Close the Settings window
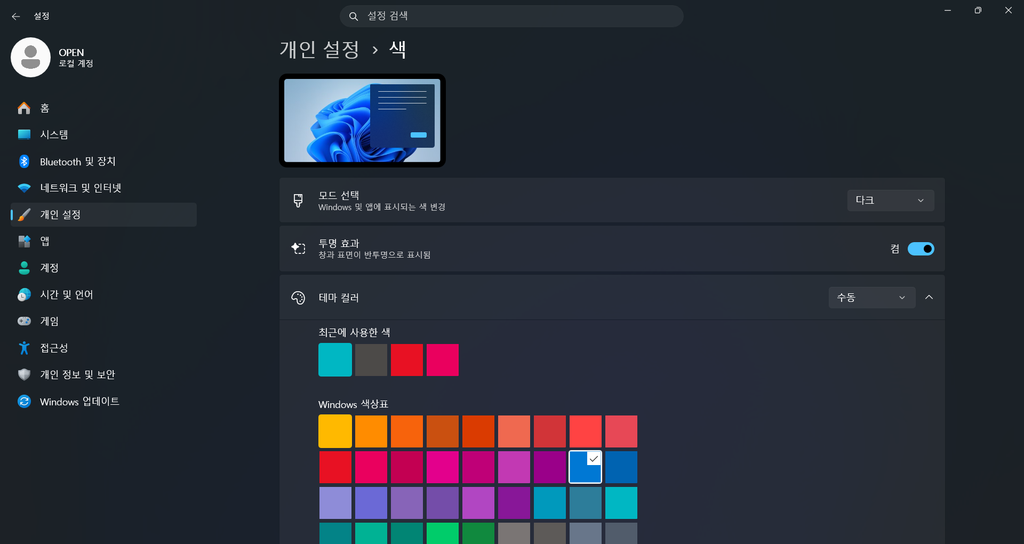1024x544 pixels. coord(1008,10)
